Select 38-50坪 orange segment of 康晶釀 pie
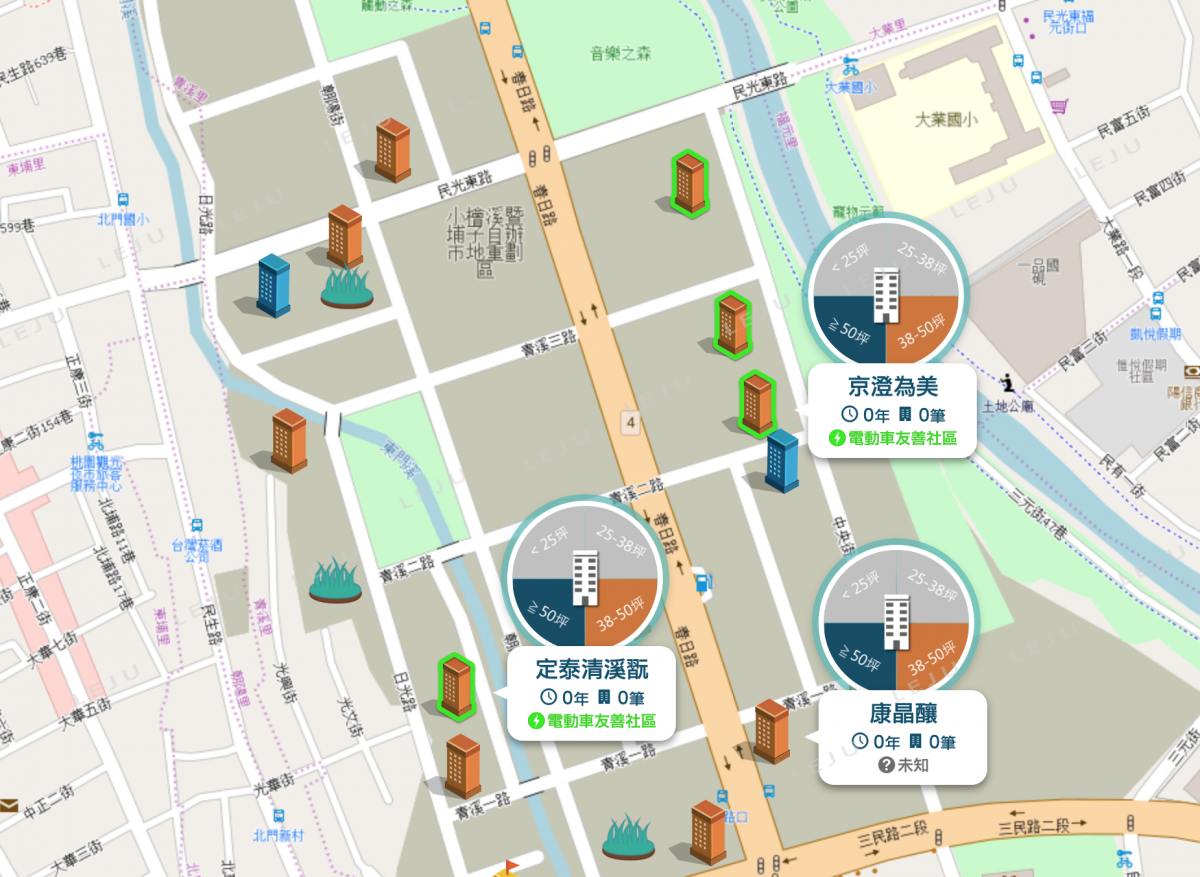Viewport: 1200px width, 877px height. 934,657
